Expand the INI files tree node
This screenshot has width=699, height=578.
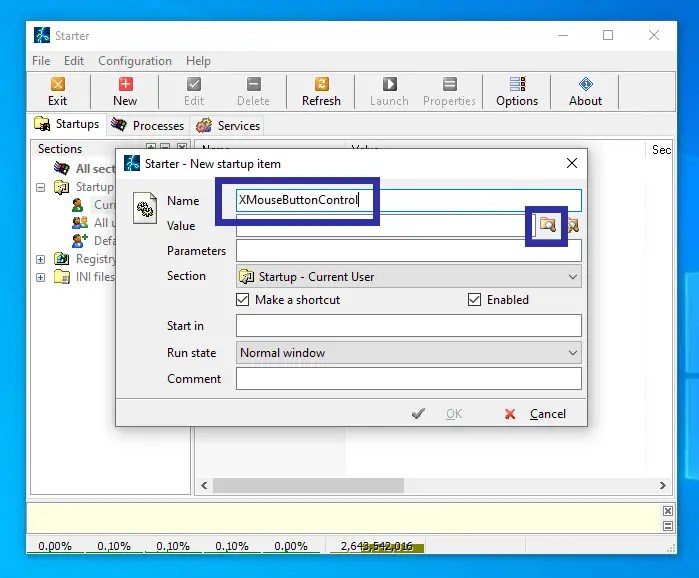click(x=41, y=277)
